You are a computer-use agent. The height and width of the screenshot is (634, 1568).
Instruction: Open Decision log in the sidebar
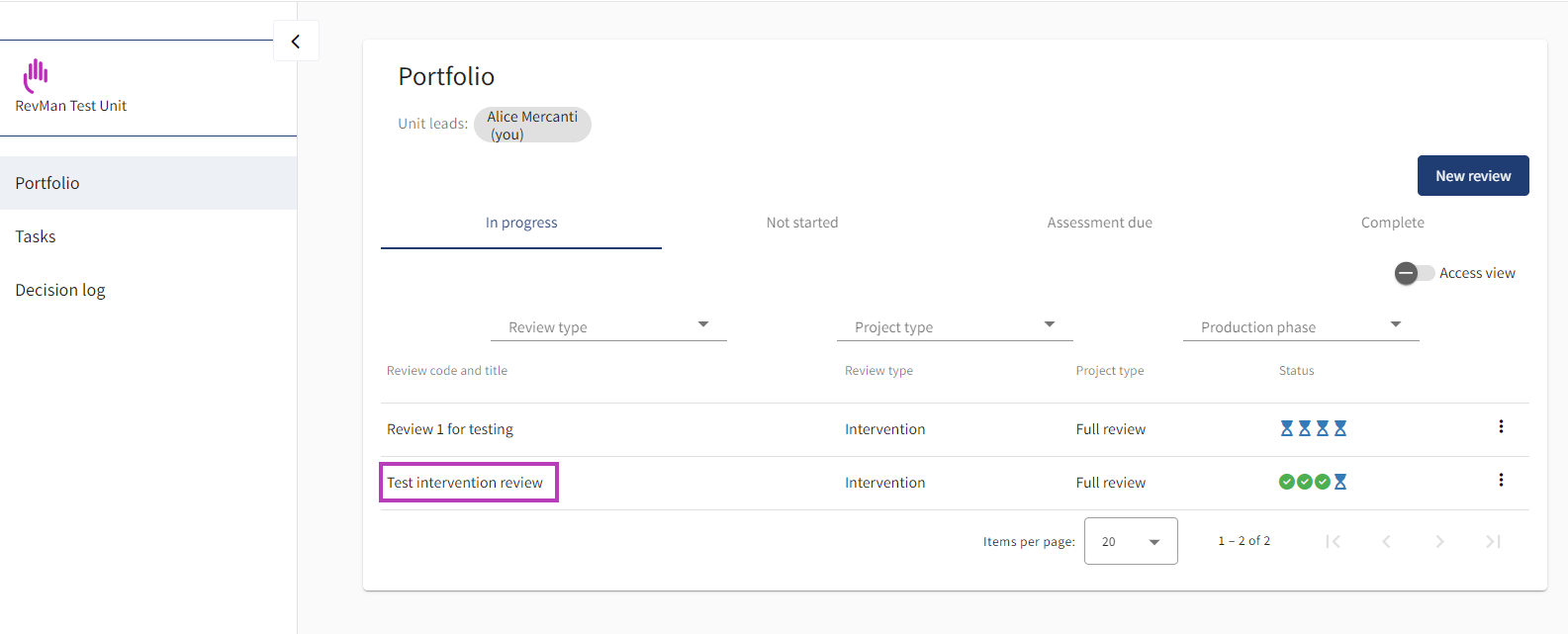pyautogui.click(x=60, y=290)
